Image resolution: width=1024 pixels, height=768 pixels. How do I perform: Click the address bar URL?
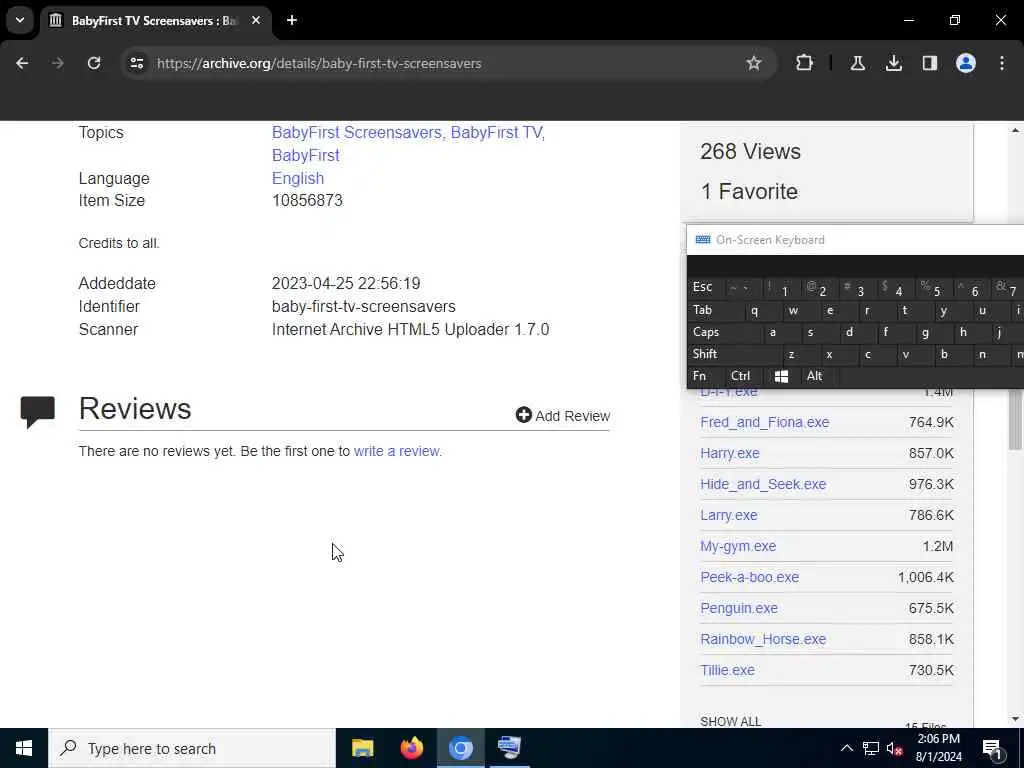[319, 63]
